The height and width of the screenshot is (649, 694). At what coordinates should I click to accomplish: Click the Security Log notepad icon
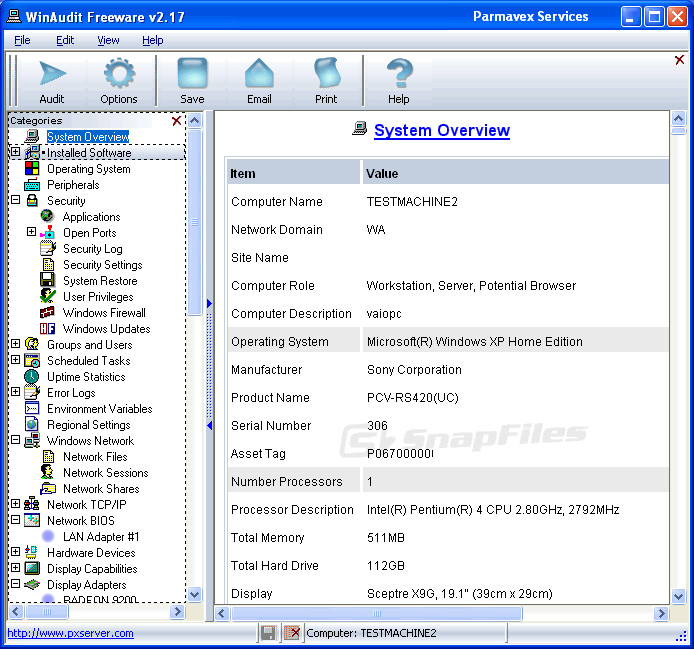pos(47,248)
